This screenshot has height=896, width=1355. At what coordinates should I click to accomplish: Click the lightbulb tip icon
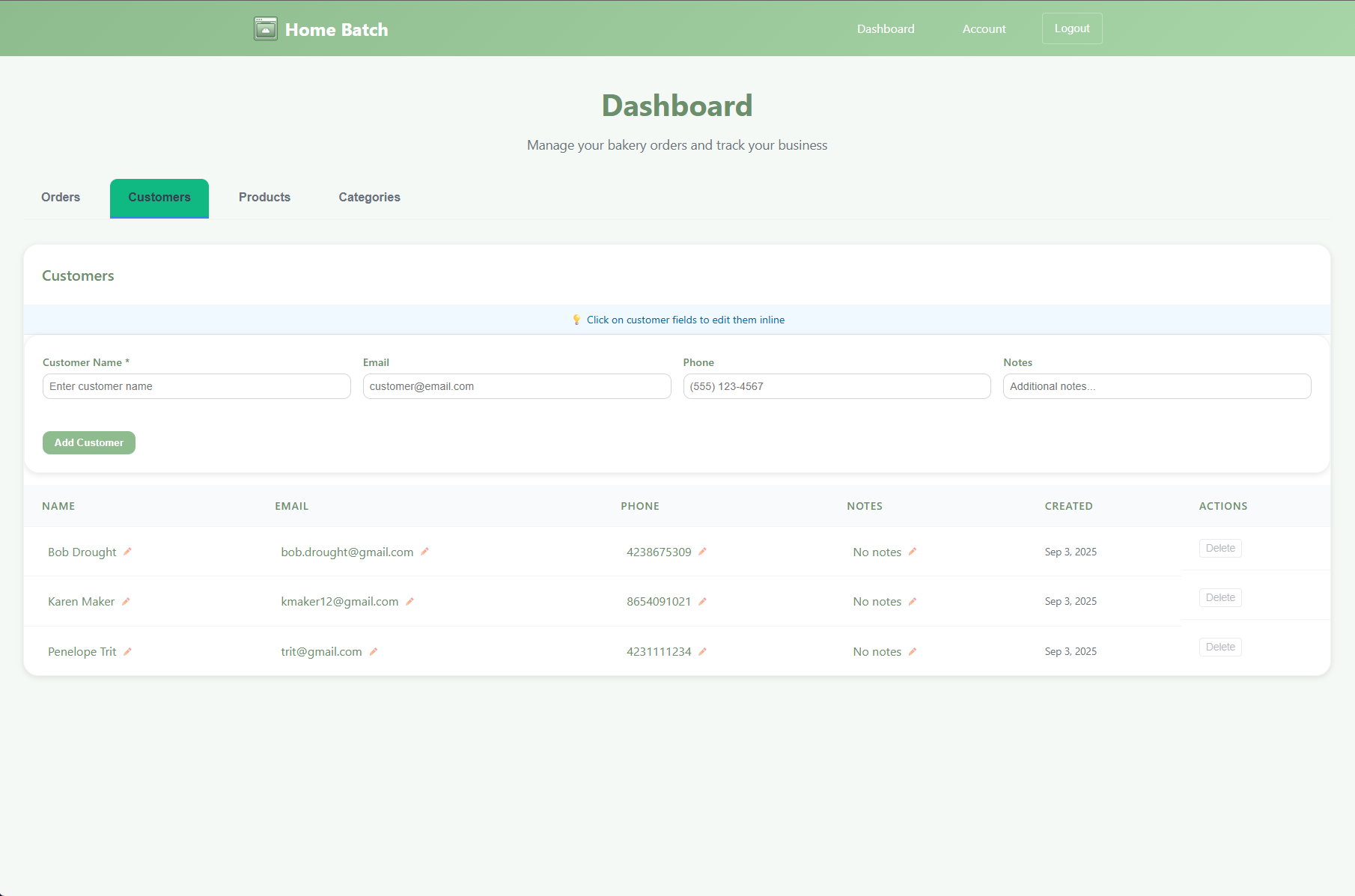click(576, 320)
